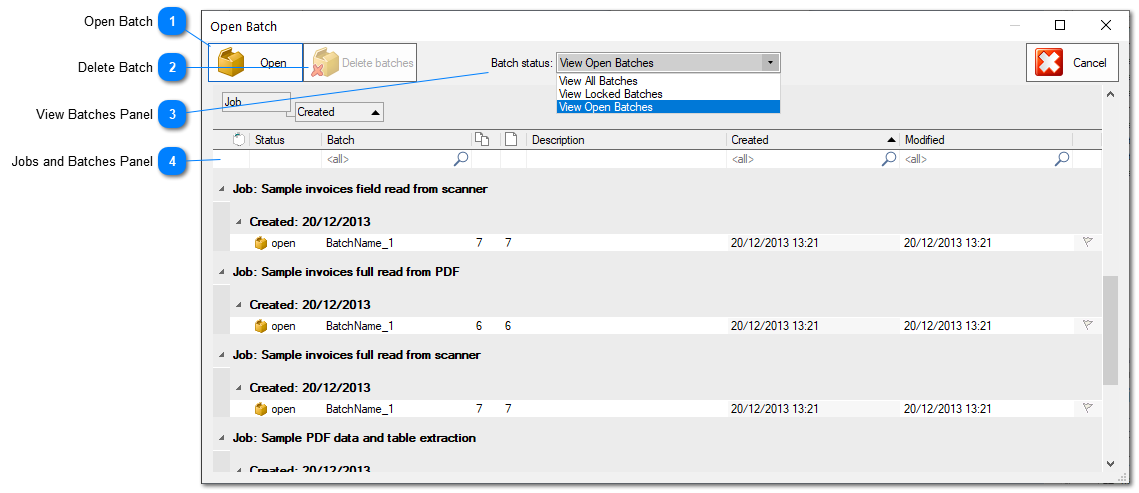Click the documents count column header icon
This screenshot has height=493, width=1139.
pos(481,140)
